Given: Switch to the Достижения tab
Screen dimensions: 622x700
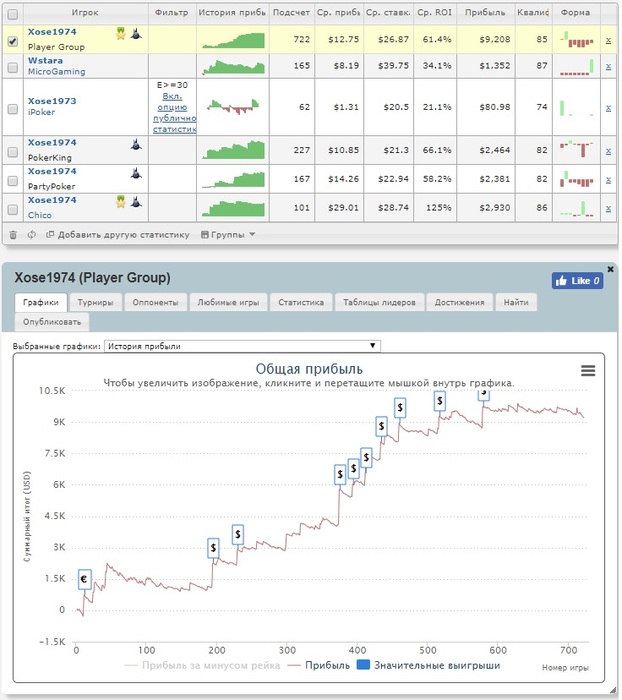Looking at the screenshot, I should pos(459,302).
